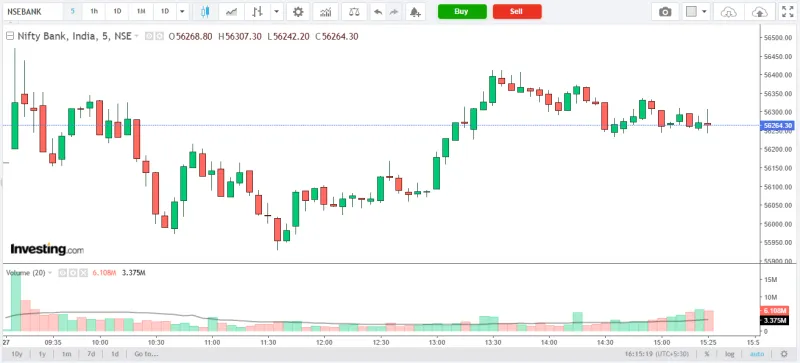Remove the Volume indicator with X

tap(84, 273)
